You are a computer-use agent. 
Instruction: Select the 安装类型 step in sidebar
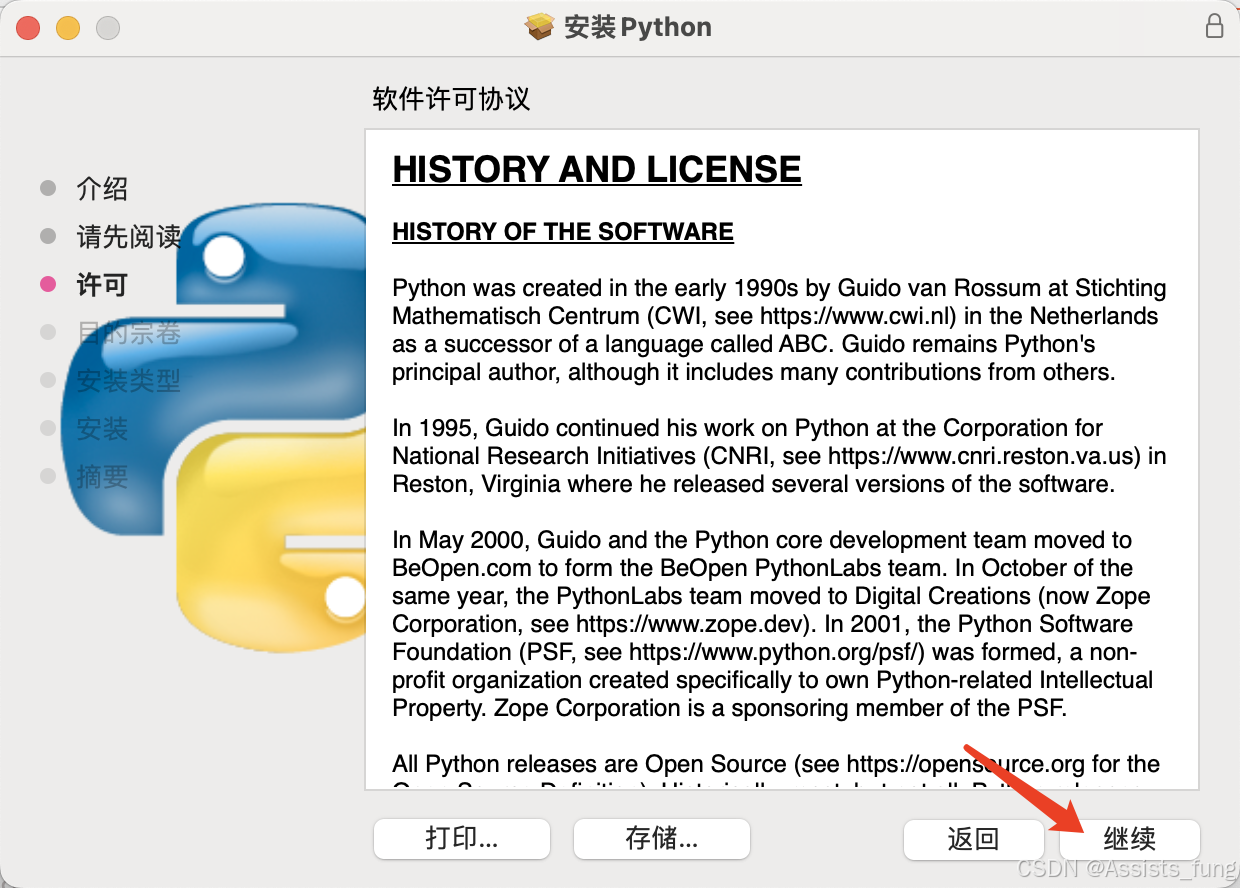pyautogui.click(x=129, y=381)
